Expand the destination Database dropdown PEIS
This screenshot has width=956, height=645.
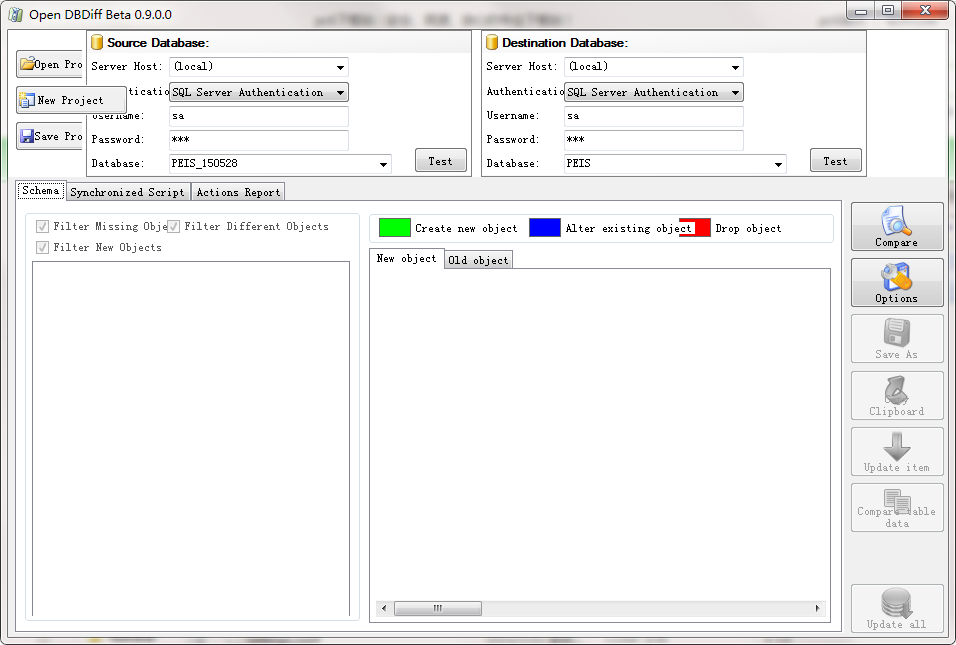click(x=778, y=164)
